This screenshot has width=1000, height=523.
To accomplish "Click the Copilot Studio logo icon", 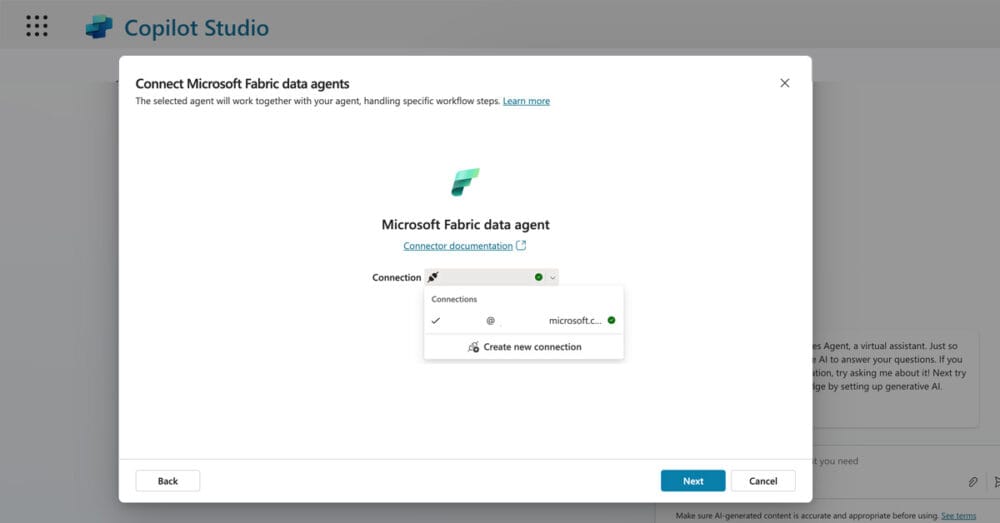I will 99,27.
